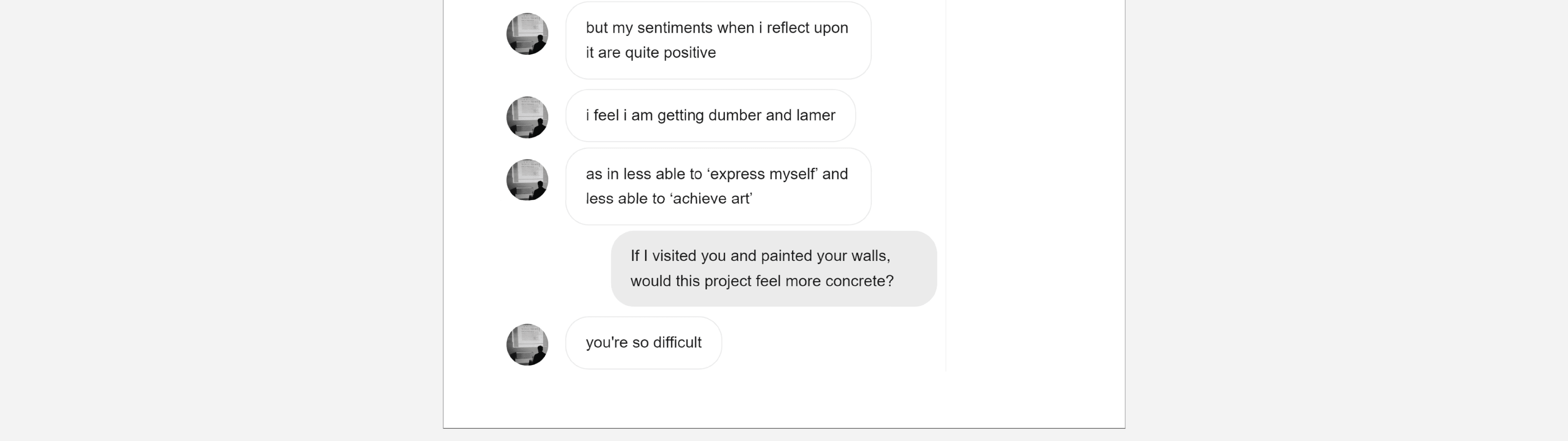This screenshot has height=441, width=1568.
Task: Click the avatar beside "you're so difficult"
Action: pos(527,344)
